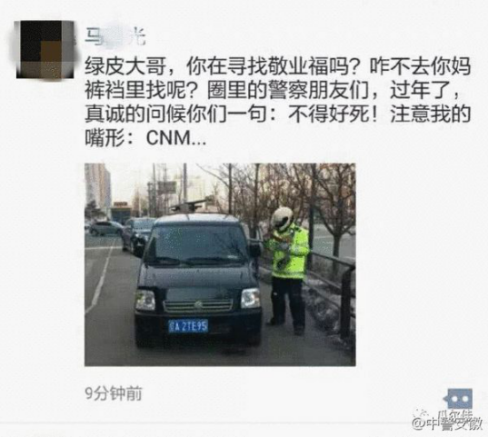Click the Weibo watermark logo @中警安徽
Screen dimensions: 489x437
coord(448,421)
